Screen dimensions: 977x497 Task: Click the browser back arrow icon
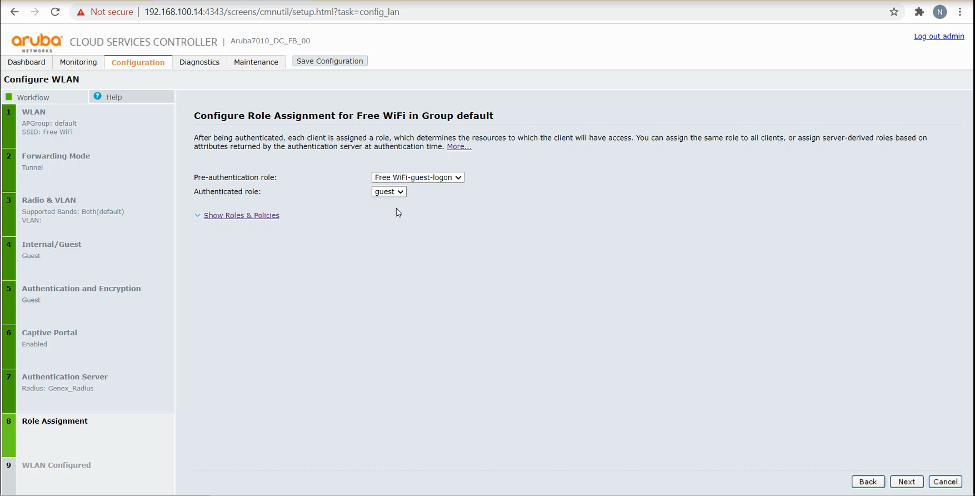pos(14,12)
